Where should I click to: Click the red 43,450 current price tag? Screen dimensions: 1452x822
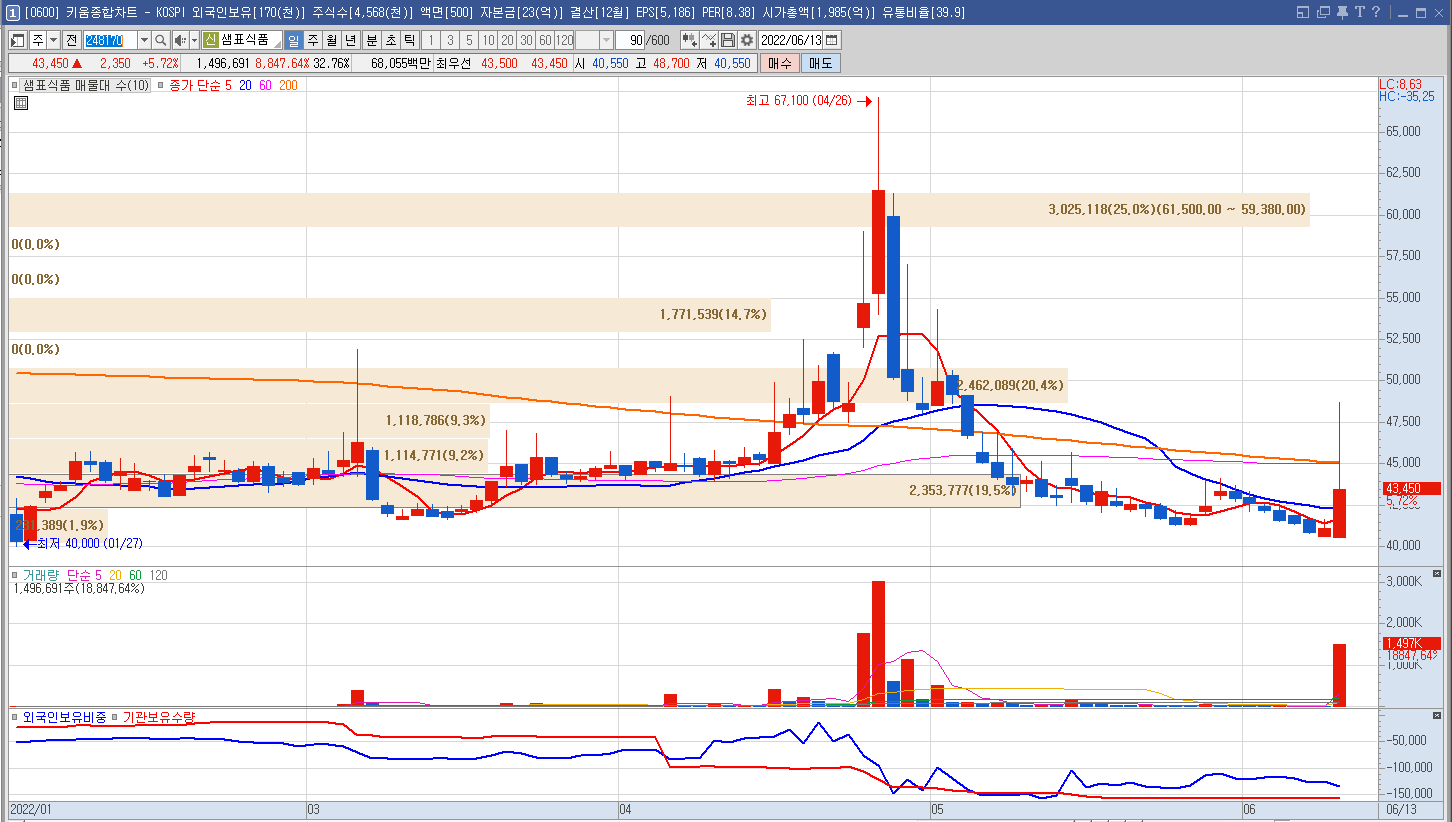1412,488
